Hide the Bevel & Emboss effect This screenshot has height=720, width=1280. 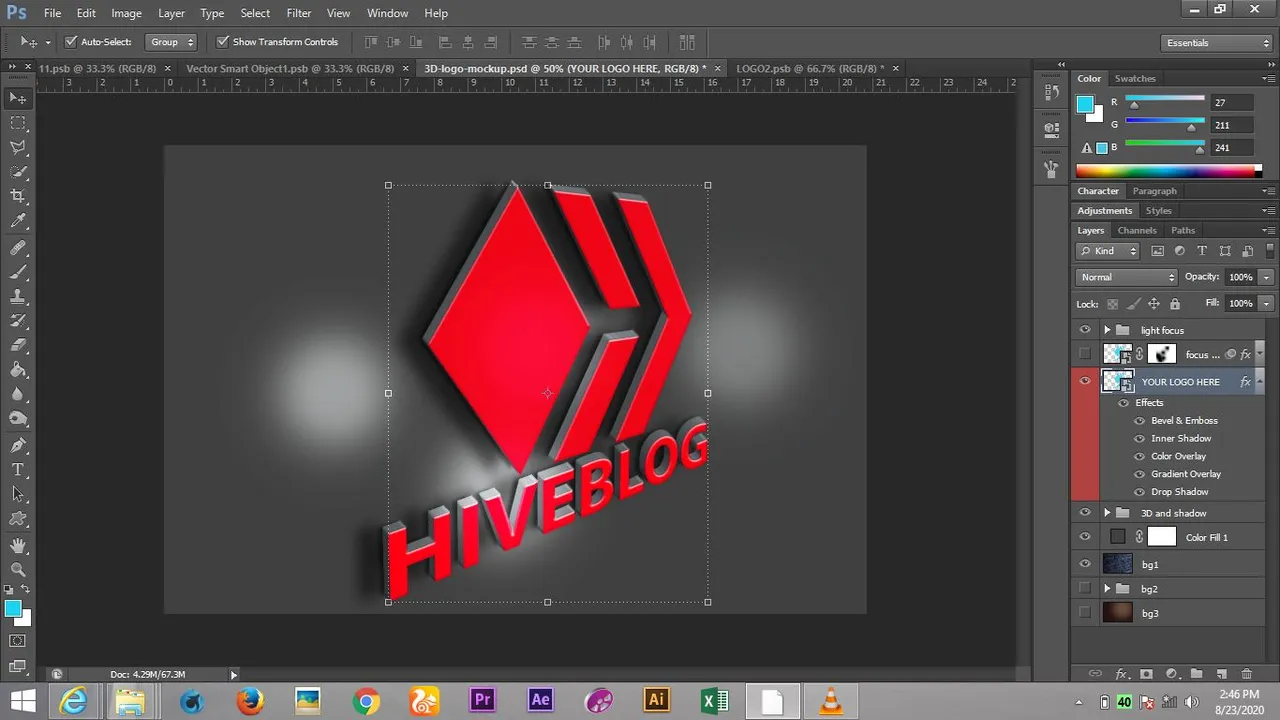[x=1139, y=421]
